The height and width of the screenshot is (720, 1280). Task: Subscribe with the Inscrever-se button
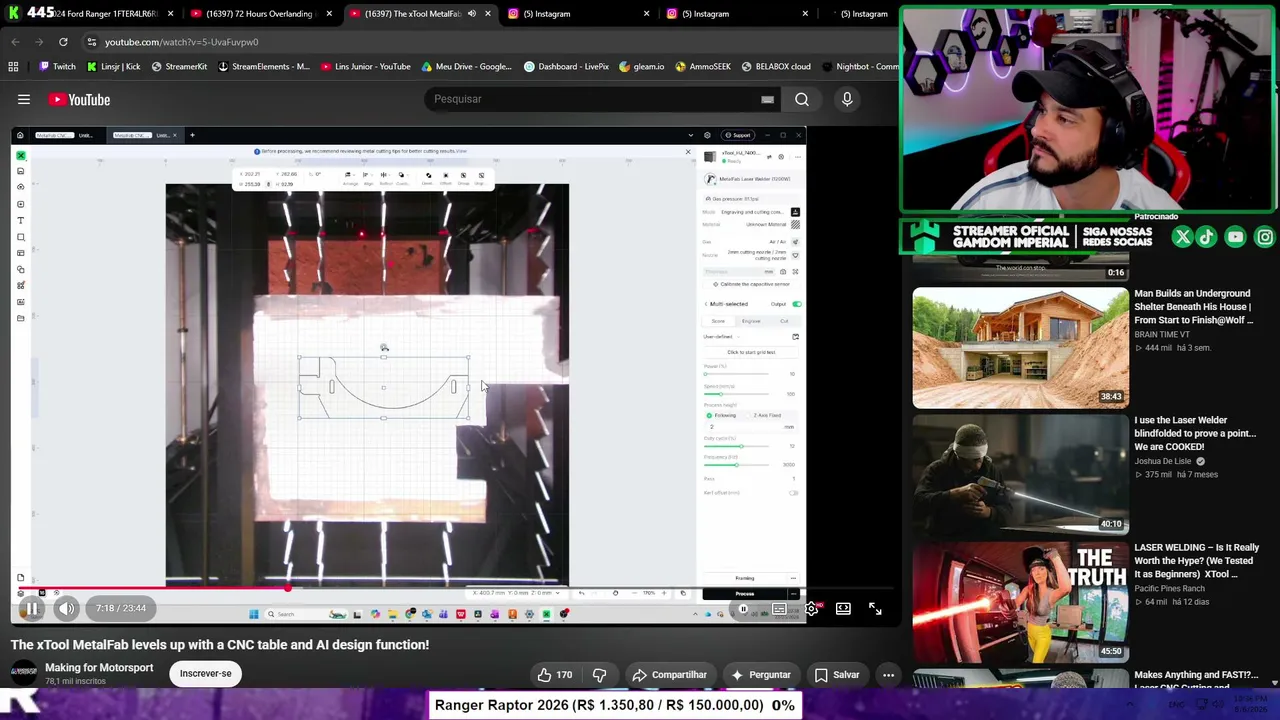(x=205, y=673)
